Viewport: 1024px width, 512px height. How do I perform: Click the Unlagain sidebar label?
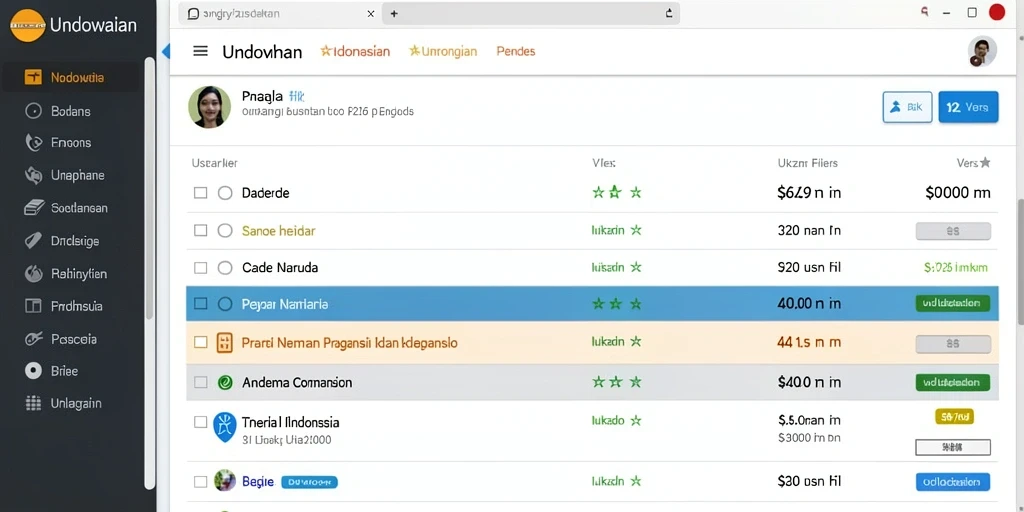coord(76,403)
